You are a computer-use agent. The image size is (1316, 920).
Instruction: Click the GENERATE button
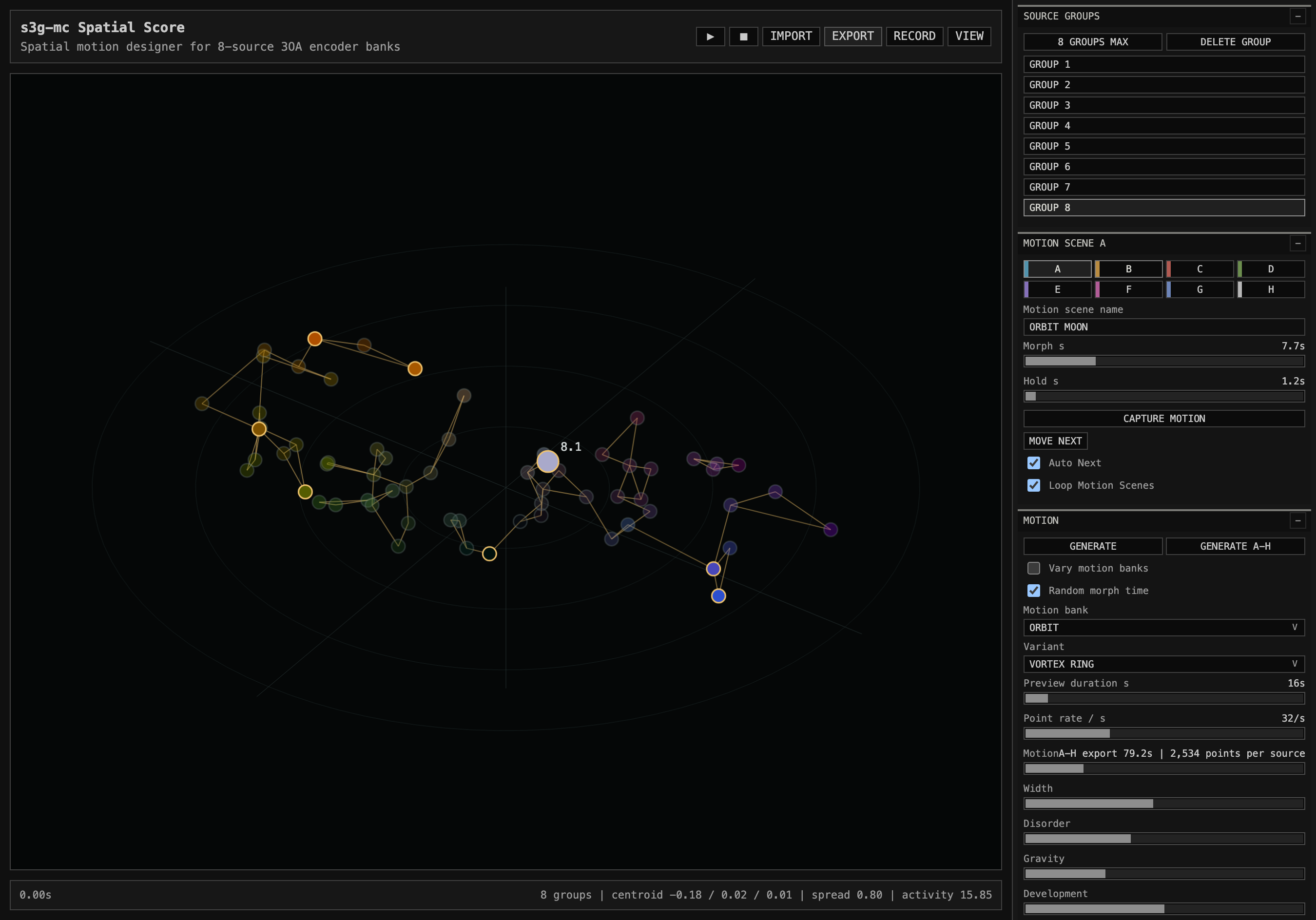coord(1092,546)
